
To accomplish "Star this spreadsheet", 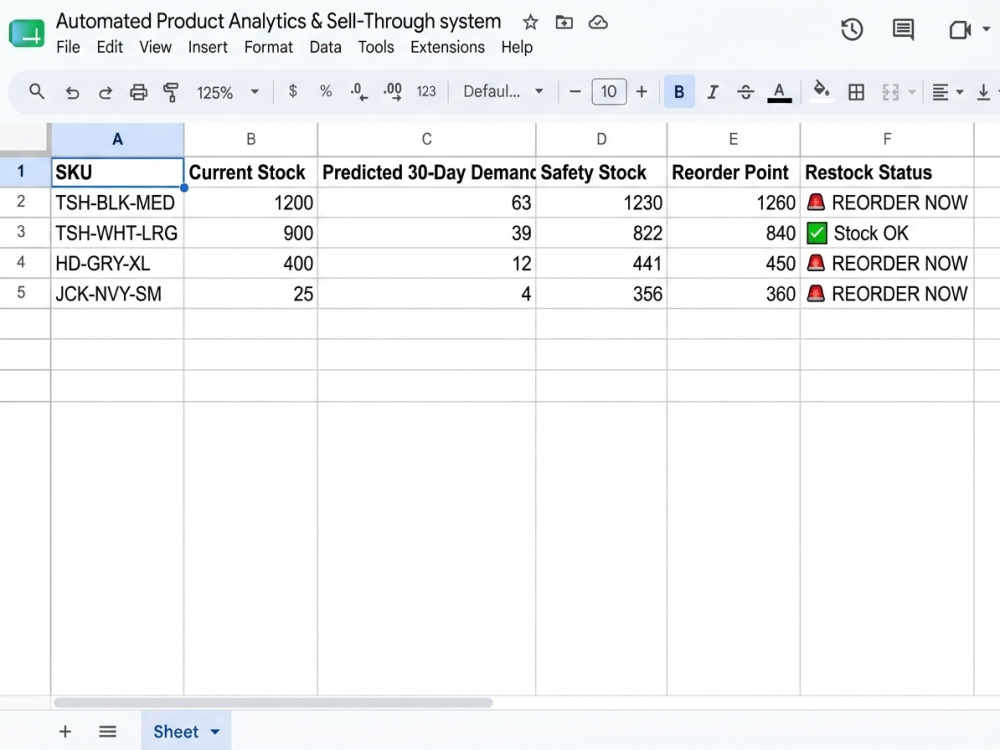I will coord(530,23).
